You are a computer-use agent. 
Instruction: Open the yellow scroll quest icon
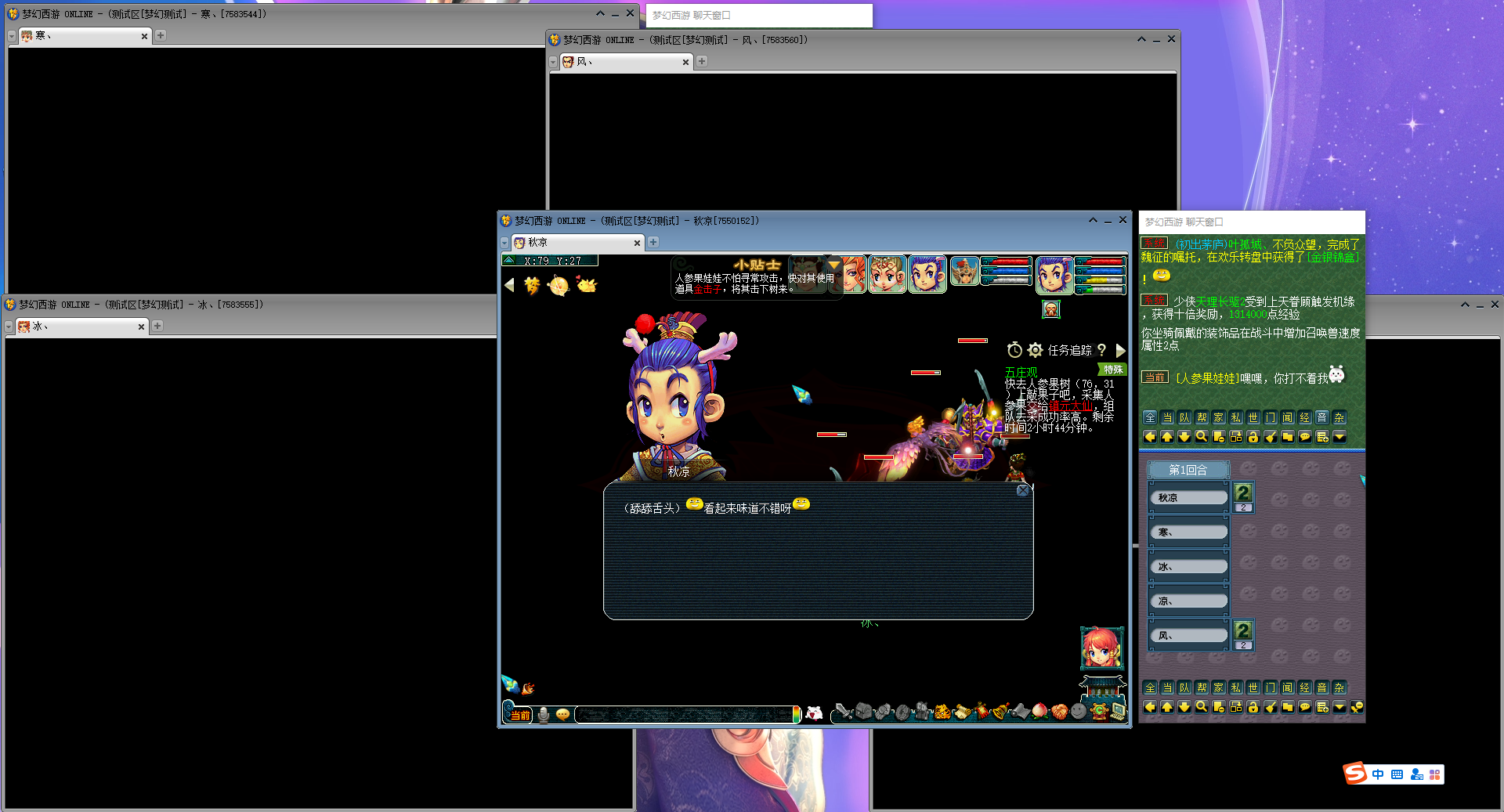(963, 712)
